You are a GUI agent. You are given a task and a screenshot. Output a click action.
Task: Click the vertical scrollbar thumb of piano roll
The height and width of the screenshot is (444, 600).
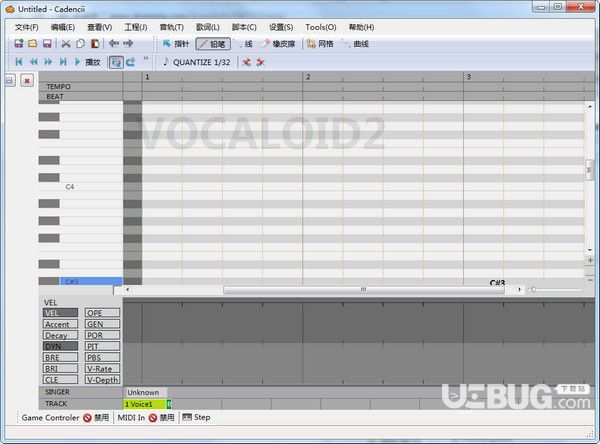click(x=590, y=170)
